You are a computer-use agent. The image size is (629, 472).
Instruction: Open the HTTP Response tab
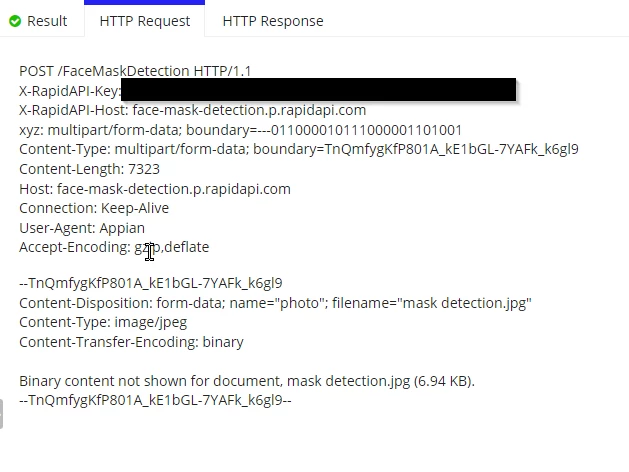pos(273,21)
